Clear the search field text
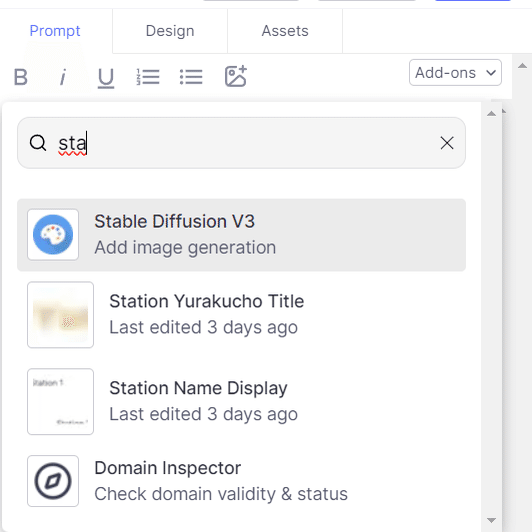 tap(447, 143)
